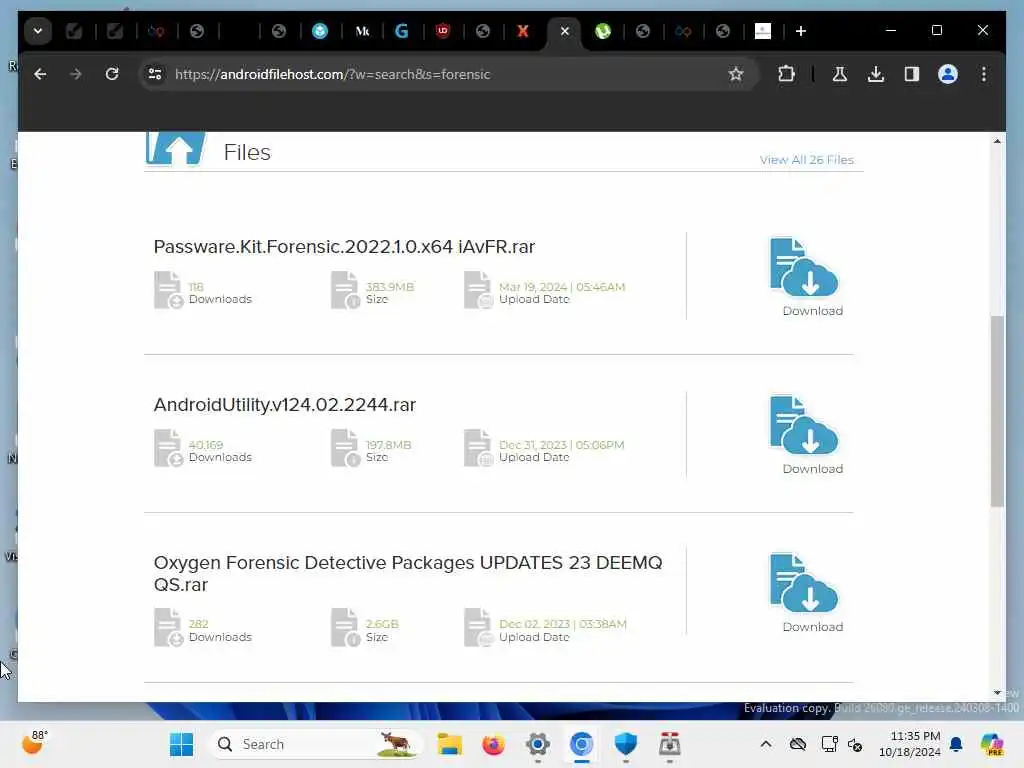Show hidden system tray icons chevron
Viewport: 1024px width, 768px height.
click(766, 744)
